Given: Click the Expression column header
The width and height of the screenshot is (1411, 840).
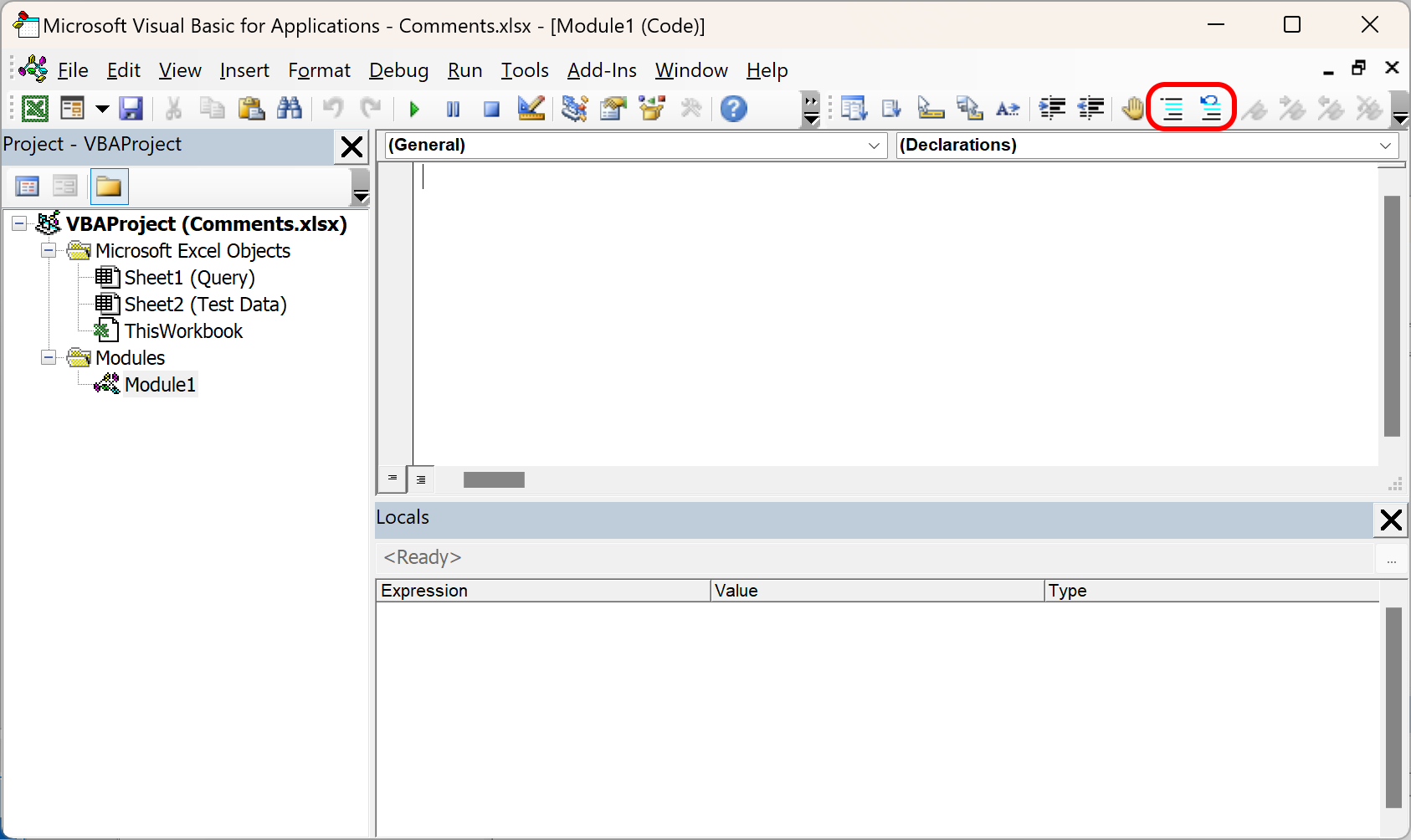Looking at the screenshot, I should click(x=543, y=591).
